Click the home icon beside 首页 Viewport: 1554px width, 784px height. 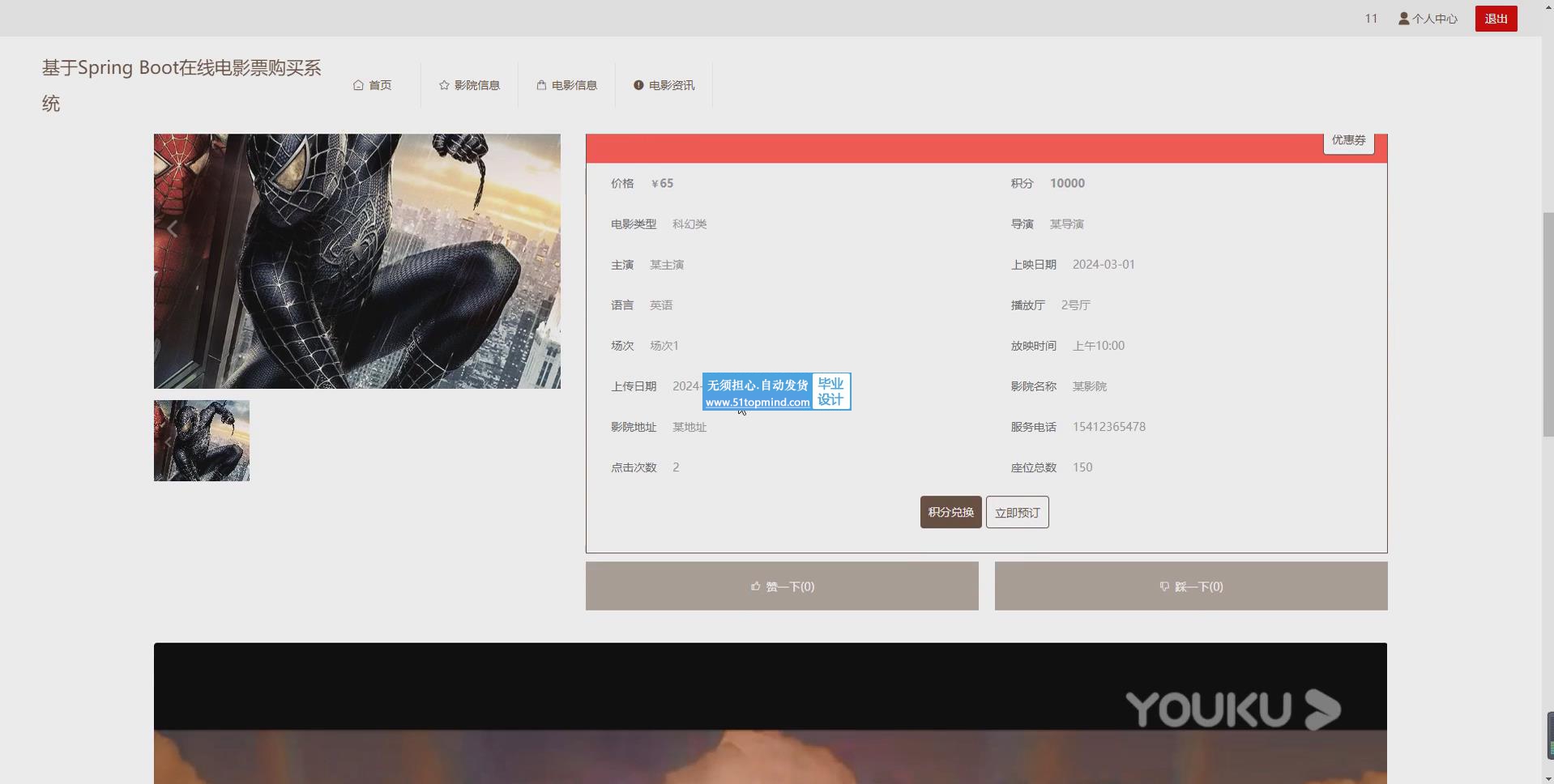pos(358,85)
